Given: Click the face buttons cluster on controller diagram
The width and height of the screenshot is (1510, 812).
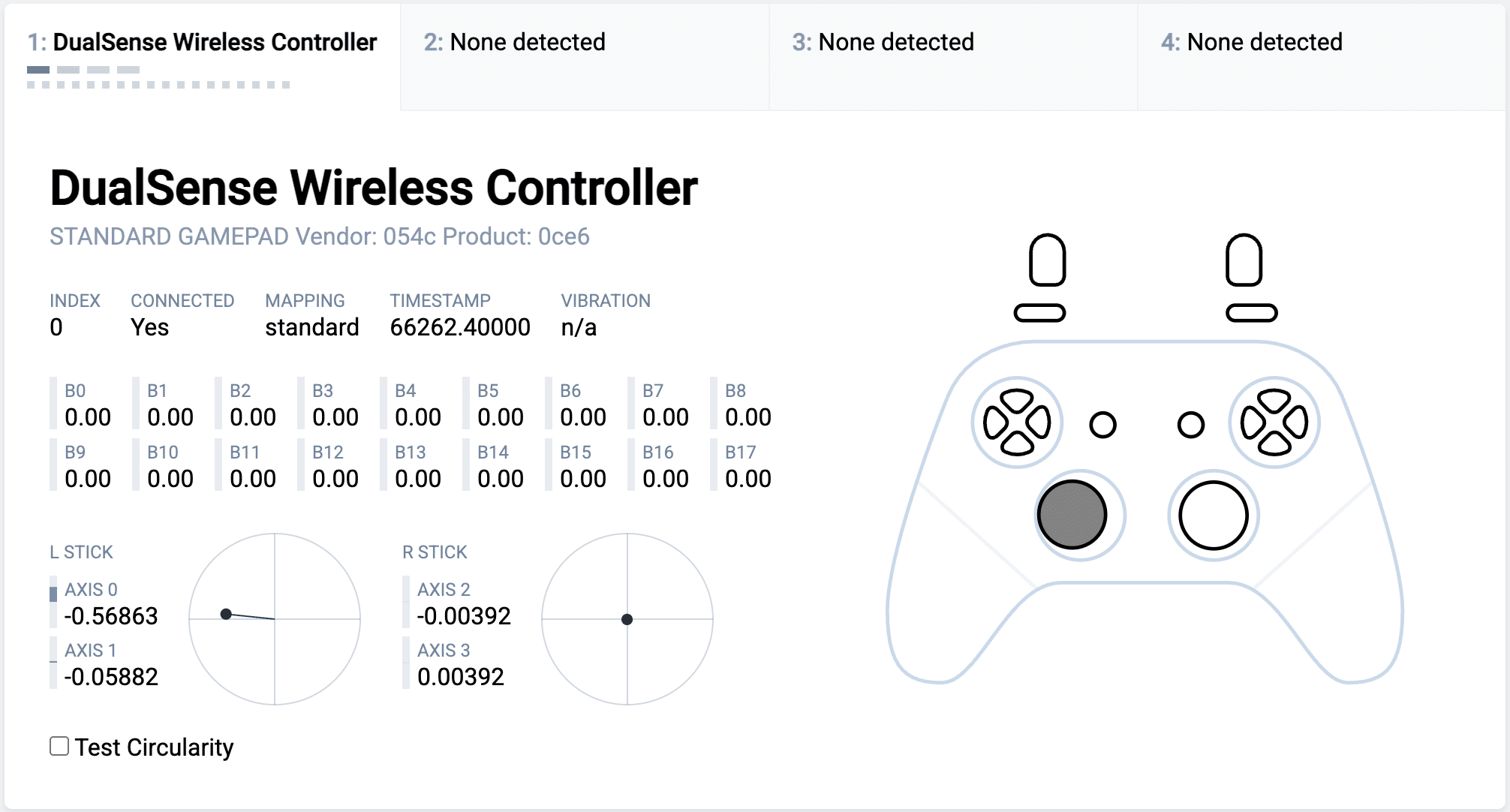Looking at the screenshot, I should [x=1274, y=422].
